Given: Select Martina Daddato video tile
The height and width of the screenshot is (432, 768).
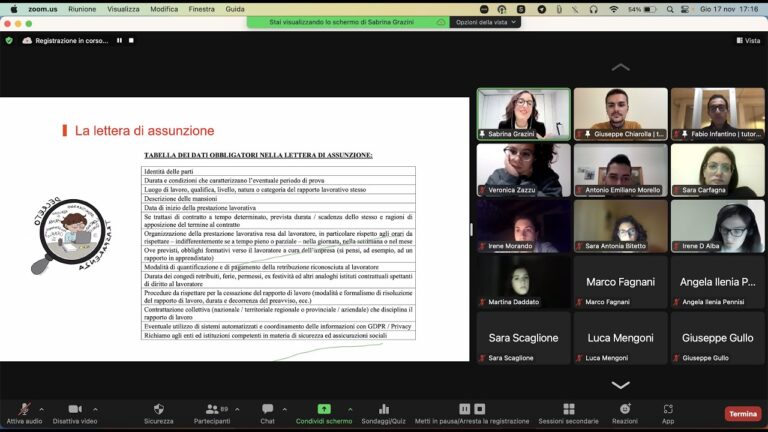Looking at the screenshot, I should click(524, 282).
